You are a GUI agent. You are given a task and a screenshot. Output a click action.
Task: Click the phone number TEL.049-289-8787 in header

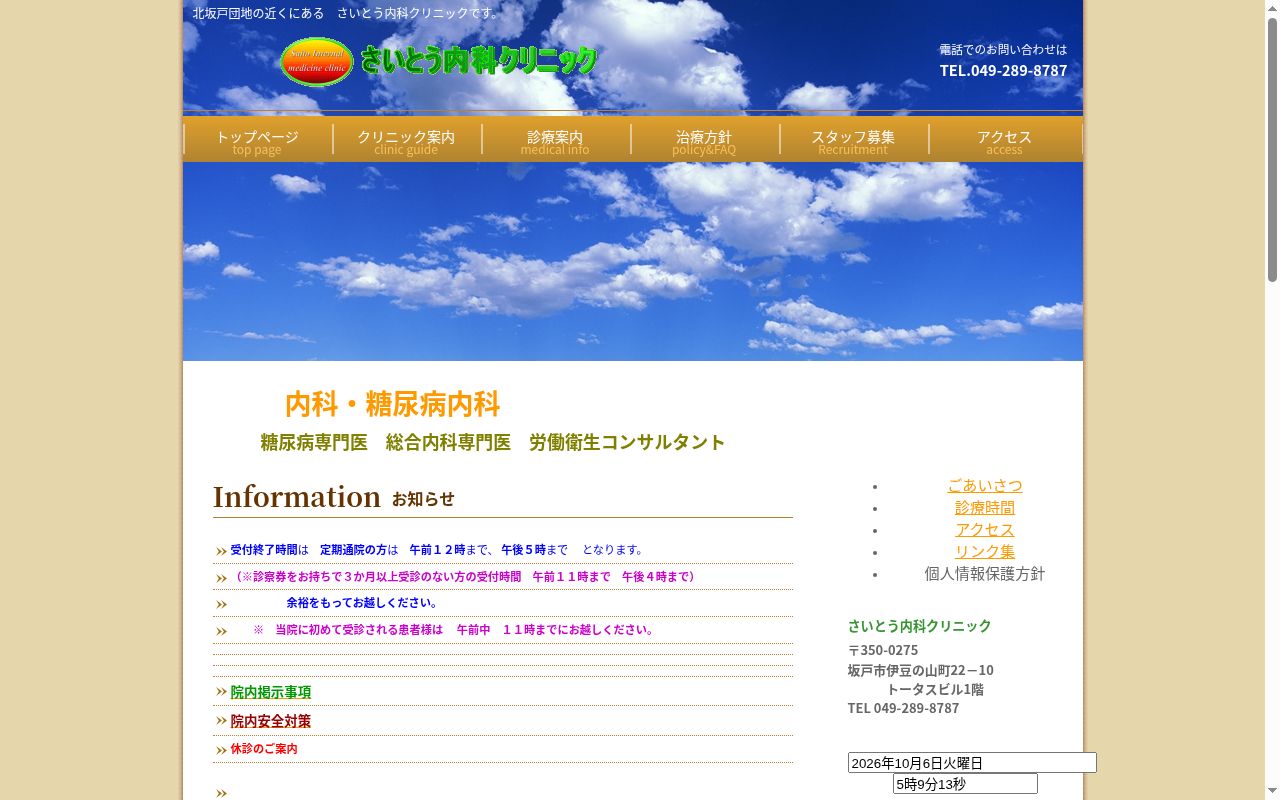[x=1003, y=70]
